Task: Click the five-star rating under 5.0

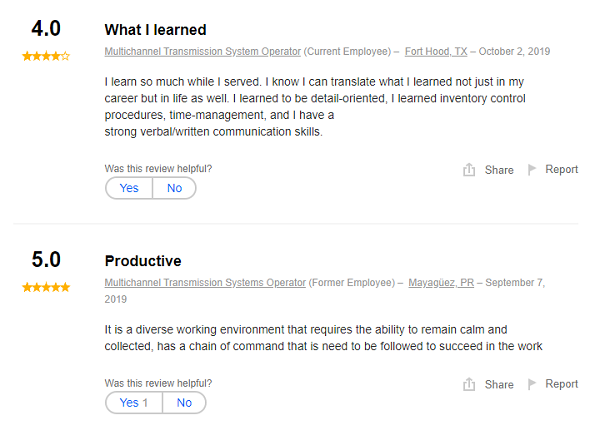Action: pyautogui.click(x=46, y=287)
